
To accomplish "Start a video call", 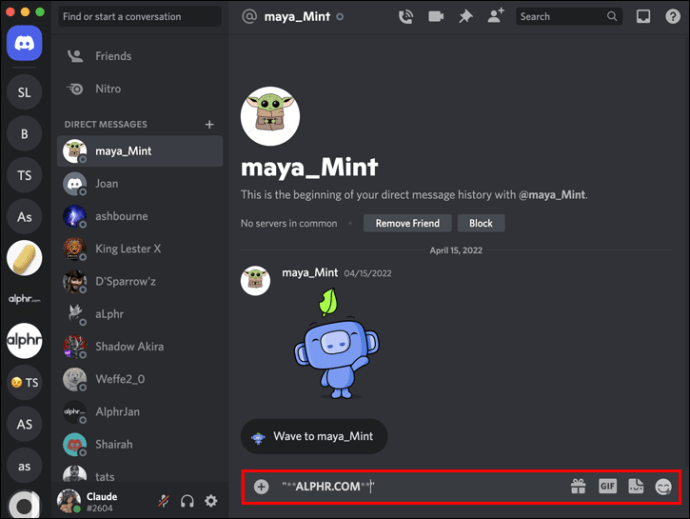I will pyautogui.click(x=436, y=17).
